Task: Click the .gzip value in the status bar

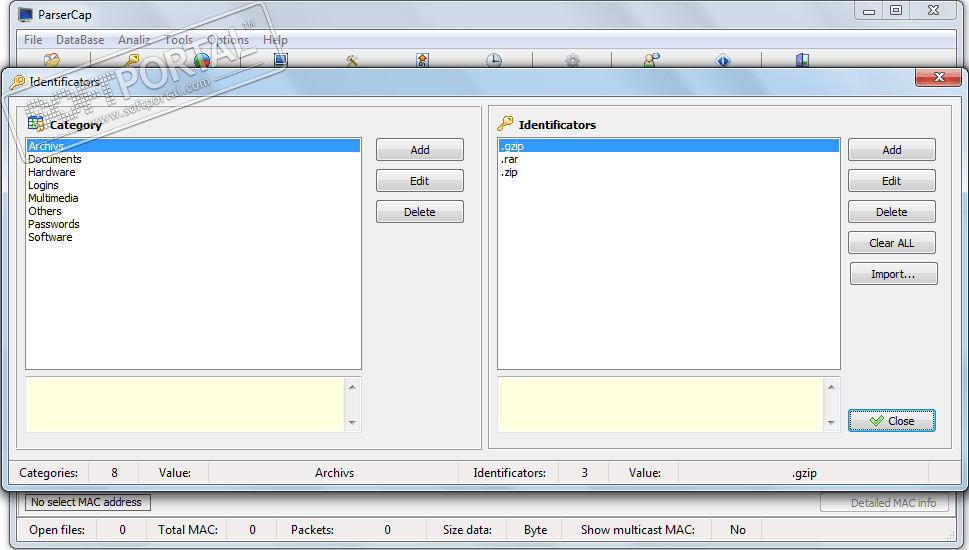Action: coord(804,473)
